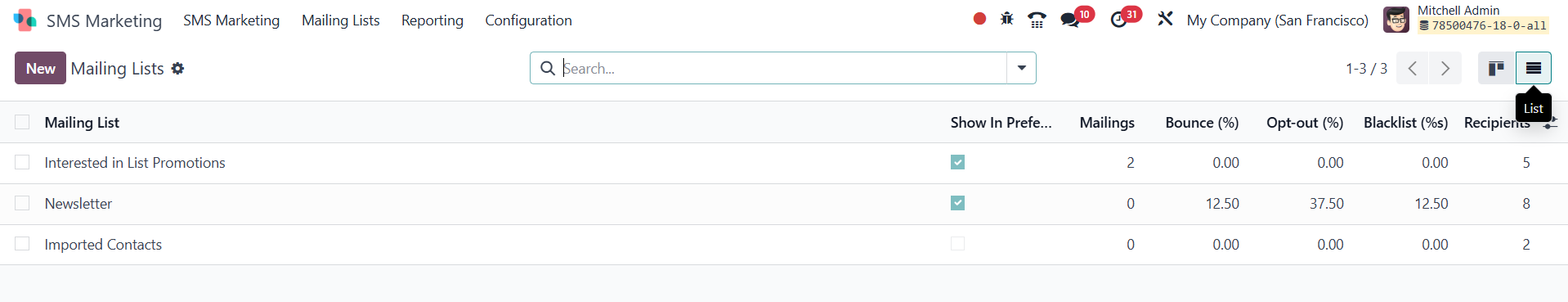Open the Mailing Lists gear actions
The height and width of the screenshot is (302, 1568).
177,69
